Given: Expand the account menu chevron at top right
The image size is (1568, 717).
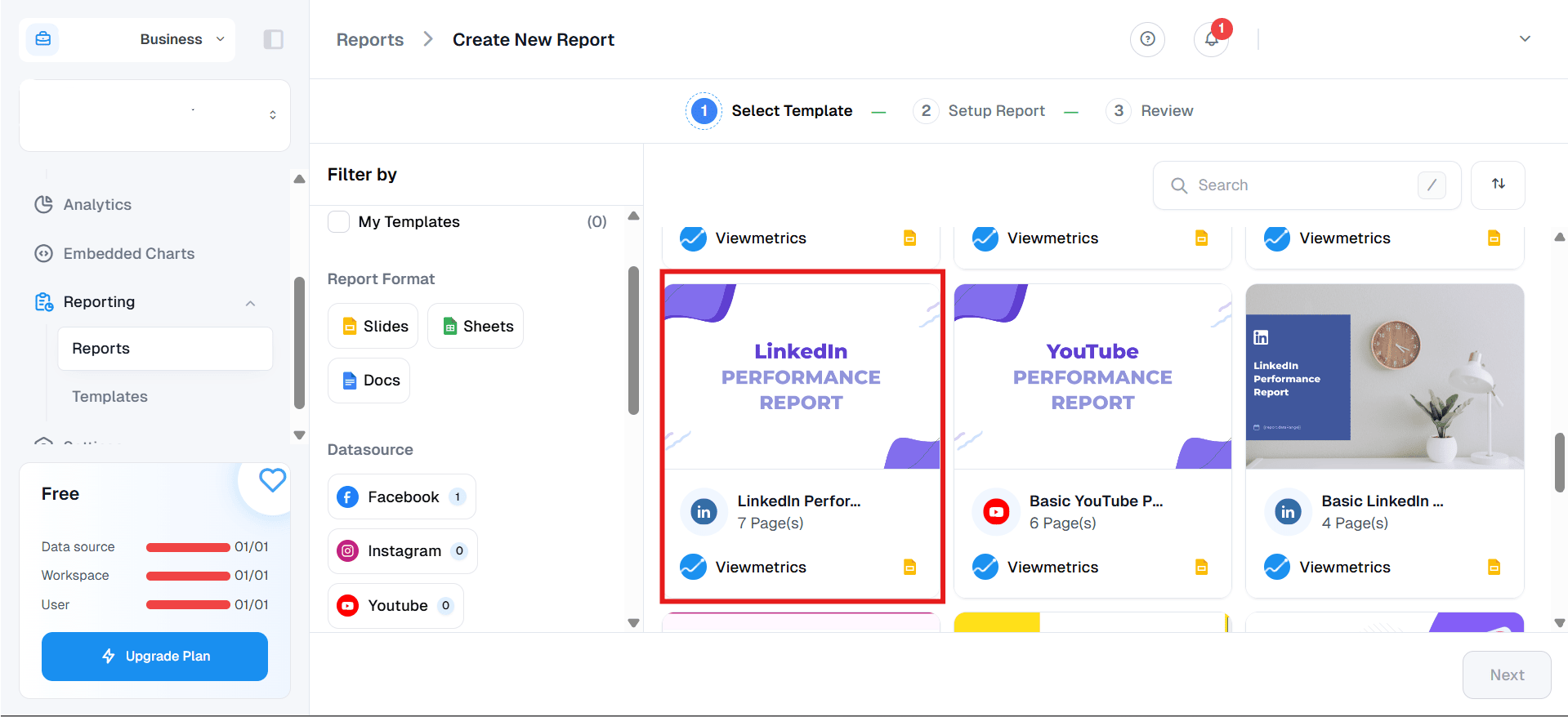Looking at the screenshot, I should [x=1524, y=39].
